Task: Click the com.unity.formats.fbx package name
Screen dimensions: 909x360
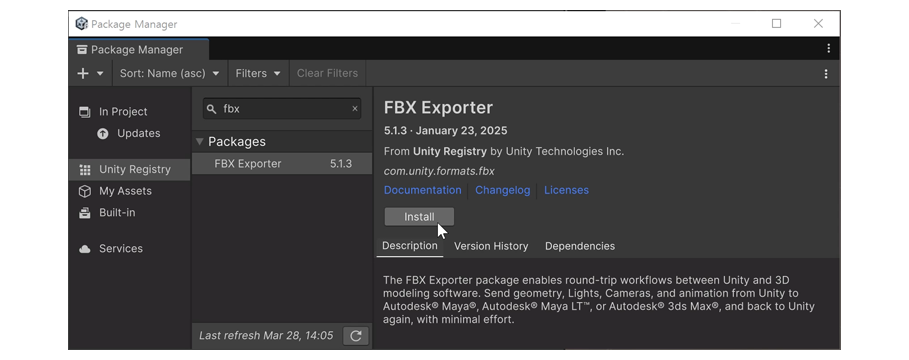Action: coord(439,171)
